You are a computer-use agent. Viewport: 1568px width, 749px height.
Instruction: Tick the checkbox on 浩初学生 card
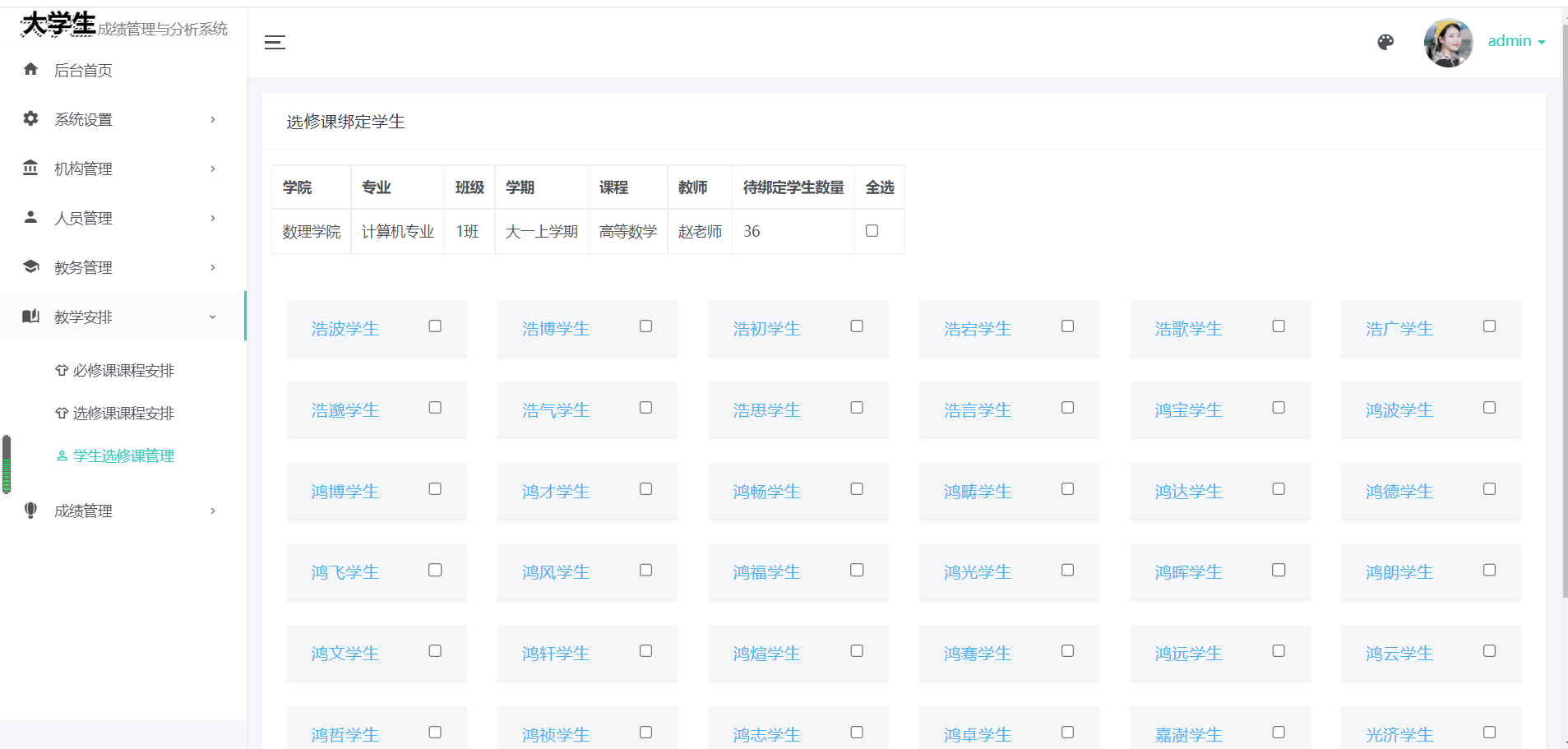857,326
